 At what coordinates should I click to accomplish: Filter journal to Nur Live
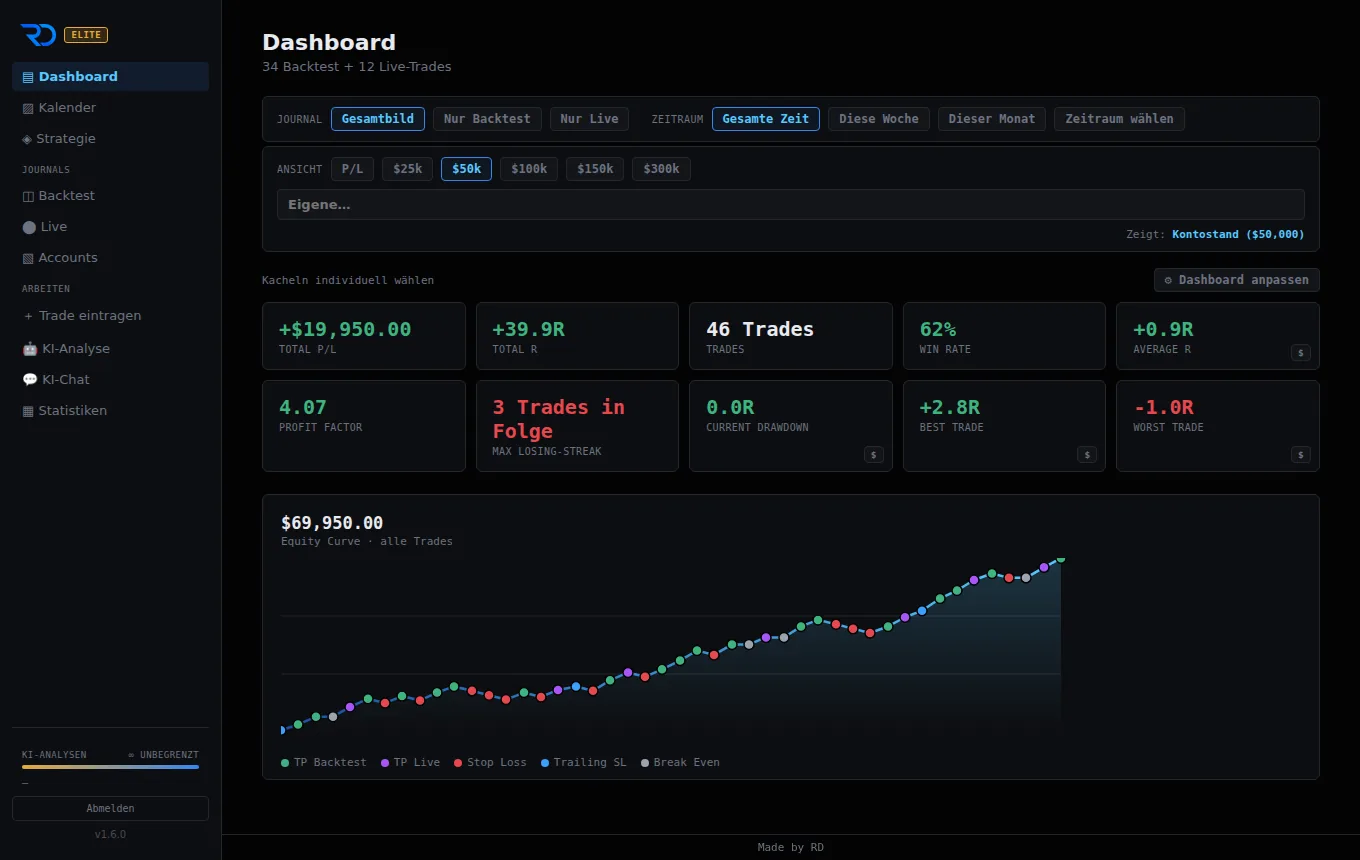[x=590, y=119]
